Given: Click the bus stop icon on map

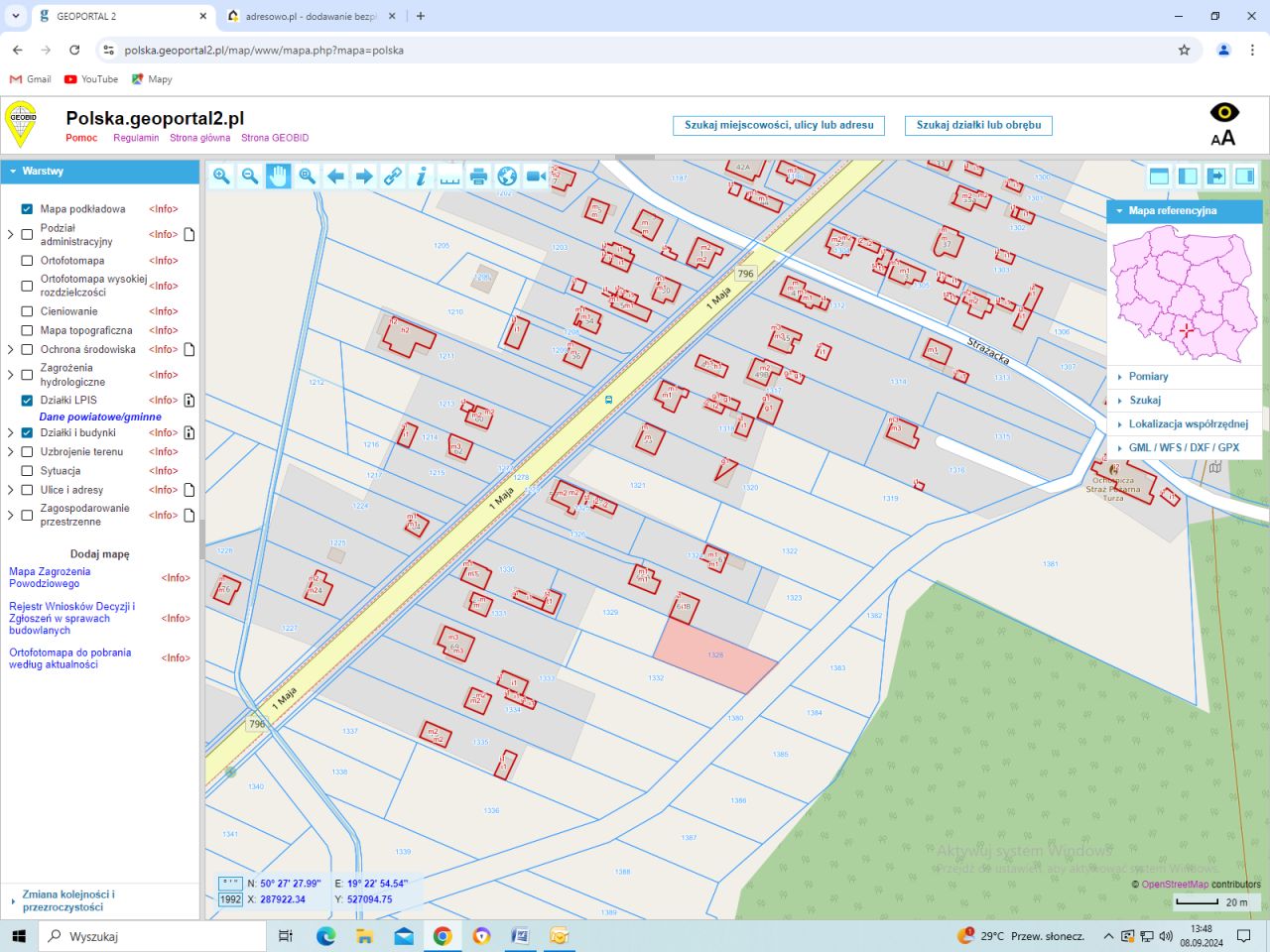Looking at the screenshot, I should (608, 400).
